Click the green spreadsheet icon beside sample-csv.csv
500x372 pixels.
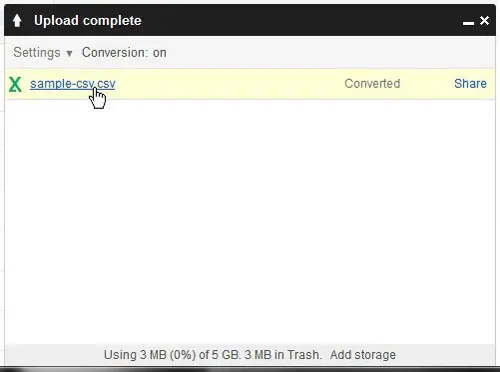pos(15,84)
